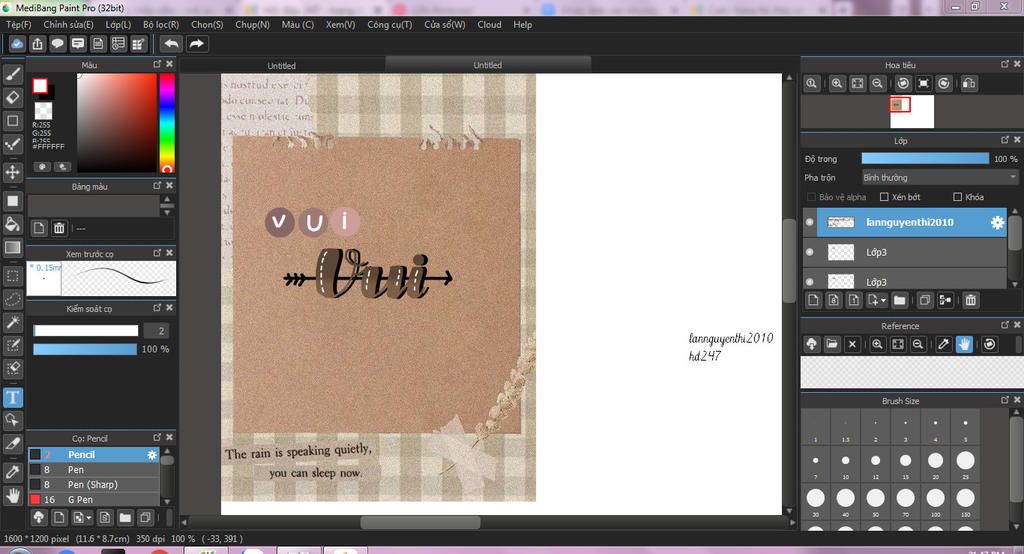Image resolution: width=1024 pixels, height=554 pixels.
Task: Select the Pen brush in the brush list
Action: pyautogui.click(x=93, y=470)
